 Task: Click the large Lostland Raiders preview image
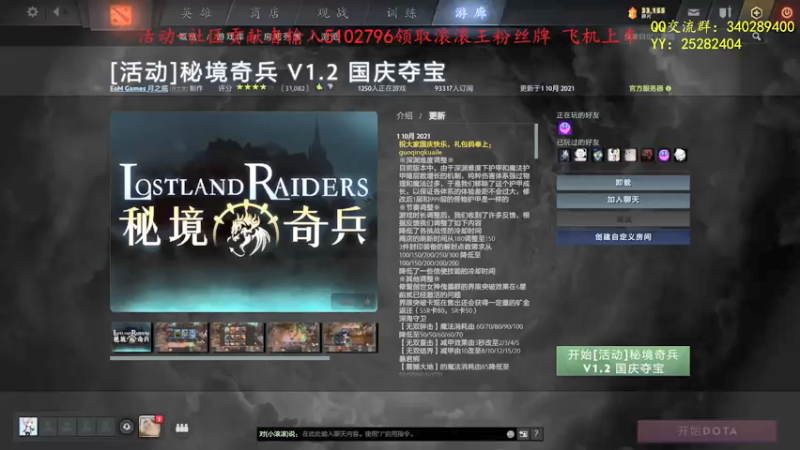(x=244, y=212)
